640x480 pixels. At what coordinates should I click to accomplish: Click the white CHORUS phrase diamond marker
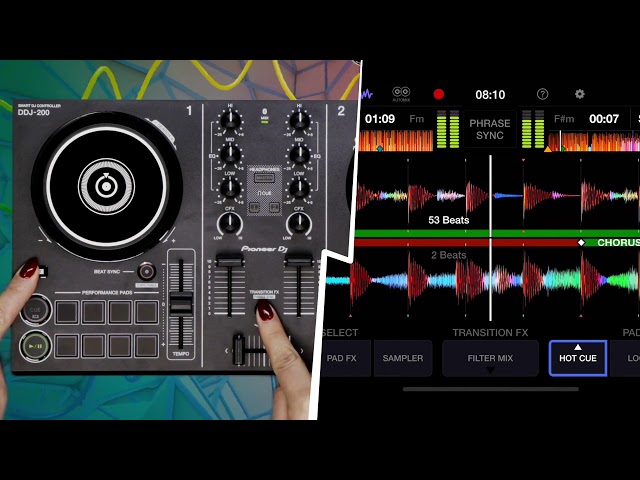pyautogui.click(x=581, y=242)
